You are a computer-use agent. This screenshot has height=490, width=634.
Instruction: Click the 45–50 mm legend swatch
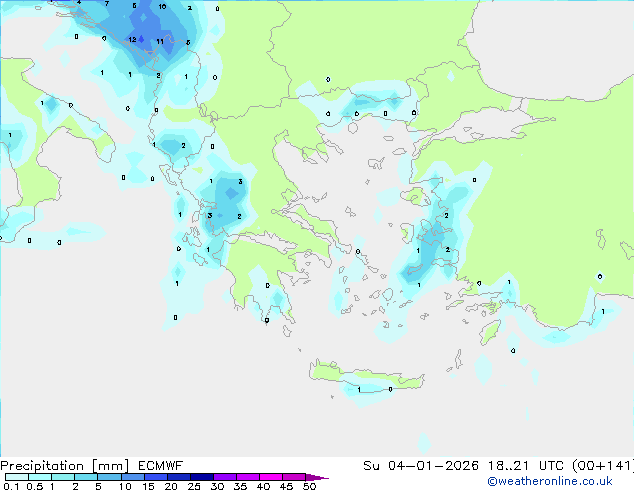[294, 477]
